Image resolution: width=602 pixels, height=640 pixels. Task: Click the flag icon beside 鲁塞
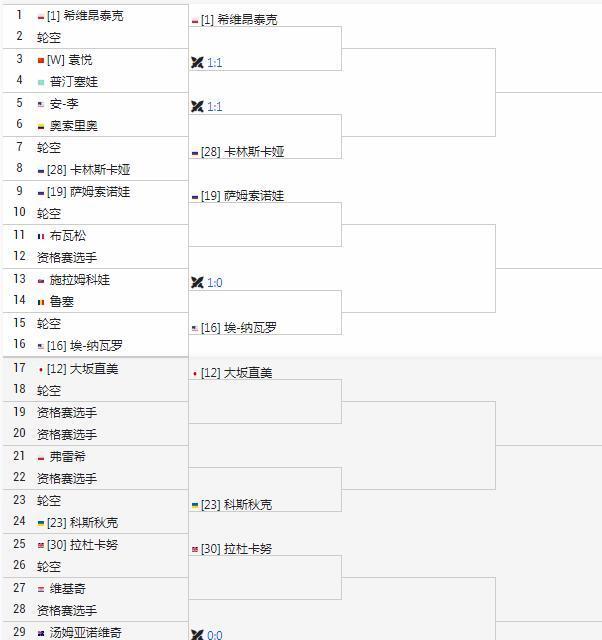(x=41, y=302)
